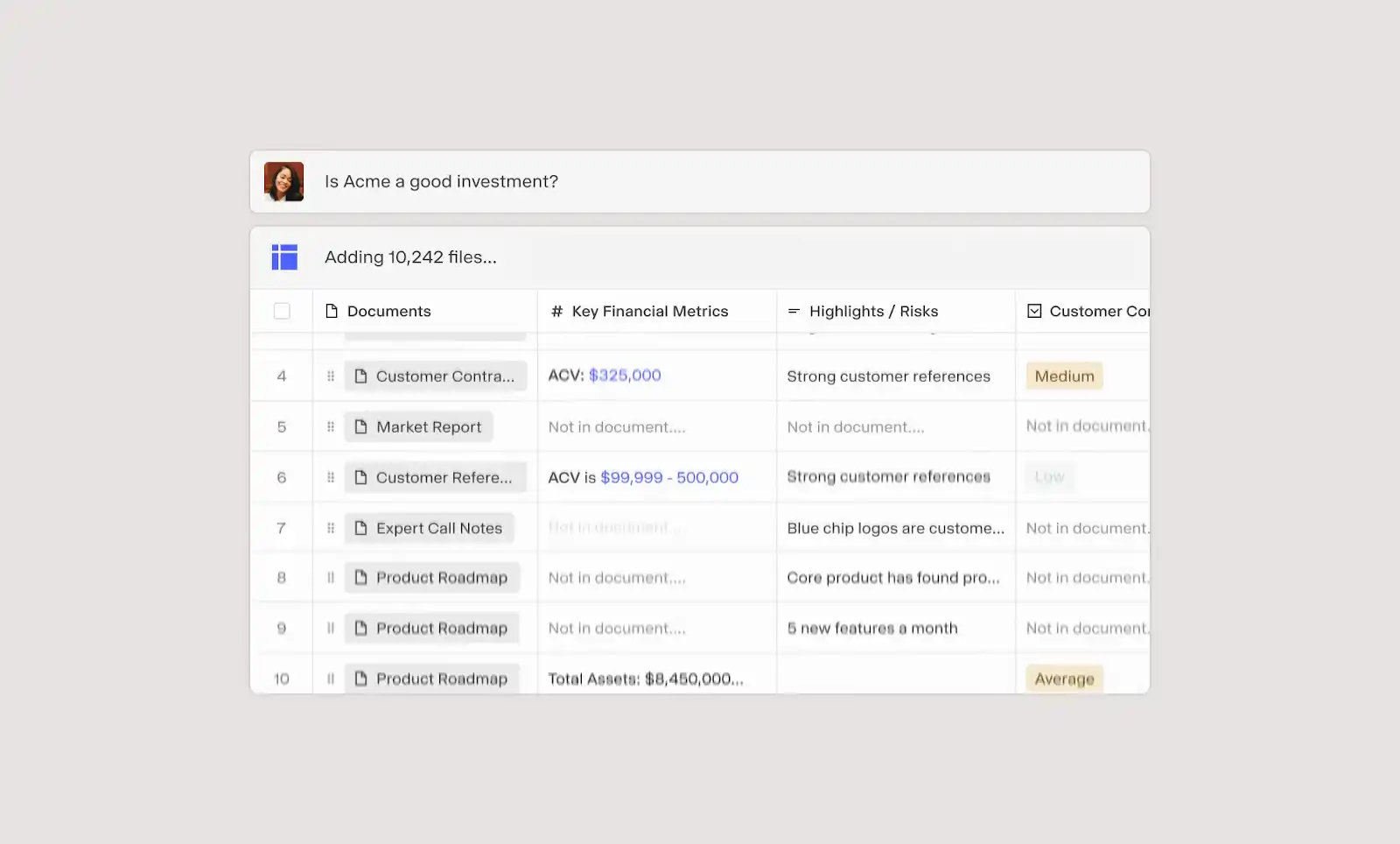Click the user avatar photo
This screenshot has width=1400, height=844.
(x=283, y=181)
